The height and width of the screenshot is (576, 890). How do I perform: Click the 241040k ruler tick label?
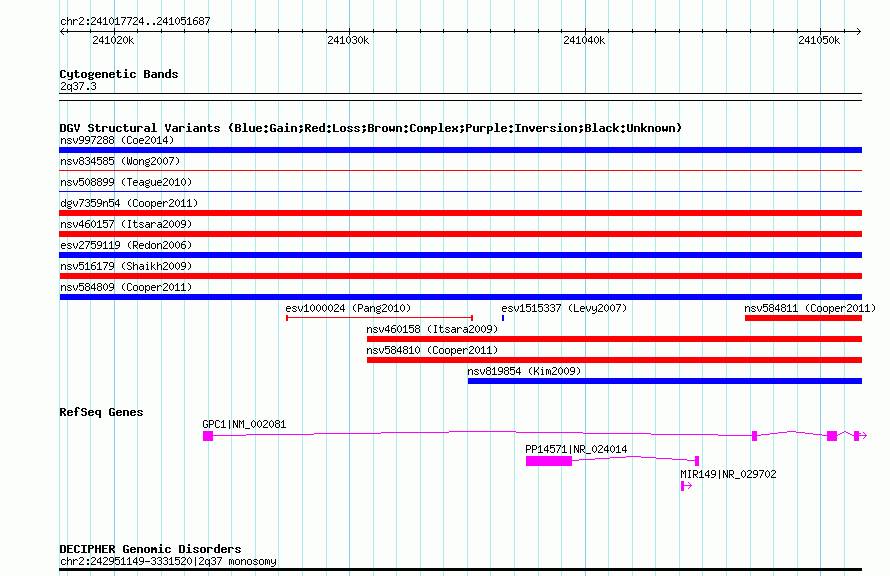(583, 40)
